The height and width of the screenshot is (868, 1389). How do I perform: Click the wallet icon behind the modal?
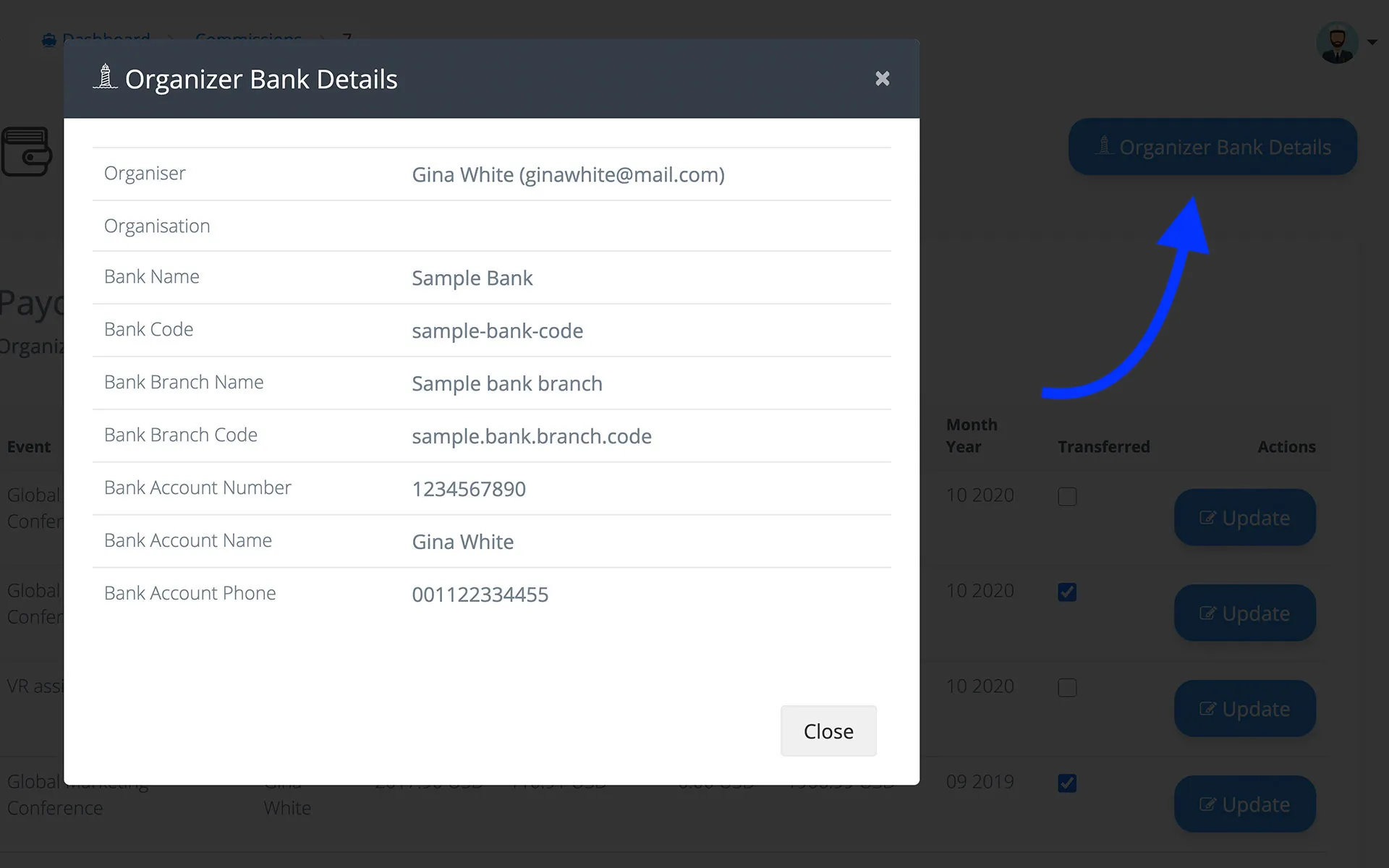tap(26, 152)
